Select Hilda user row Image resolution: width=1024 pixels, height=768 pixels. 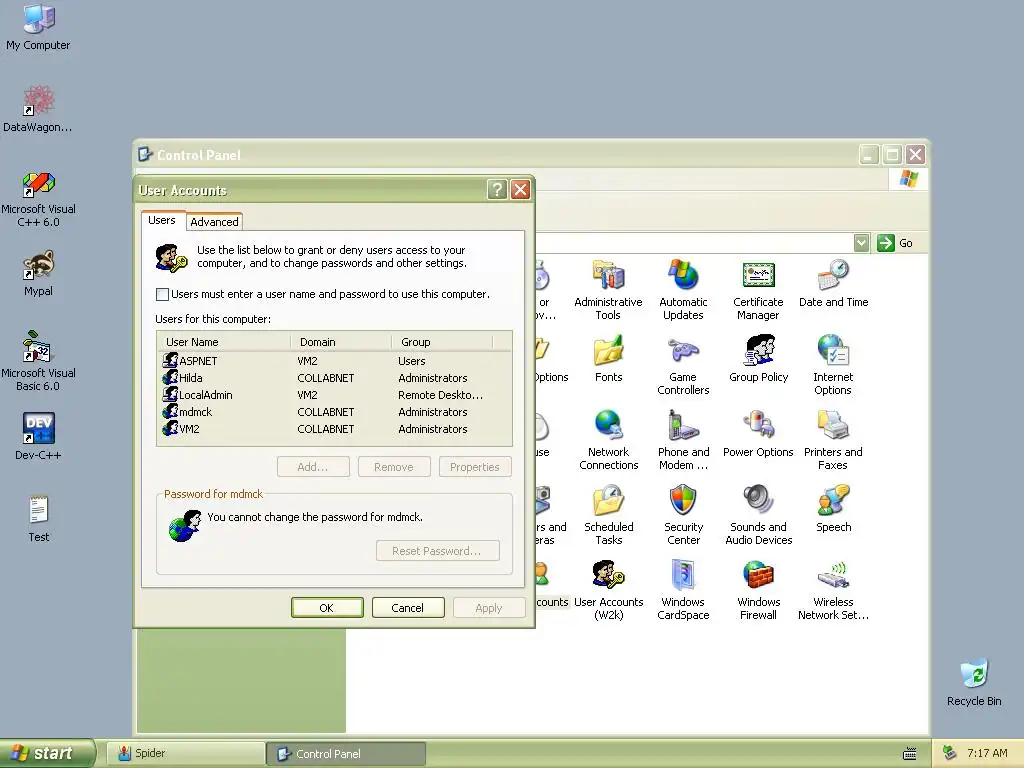334,378
